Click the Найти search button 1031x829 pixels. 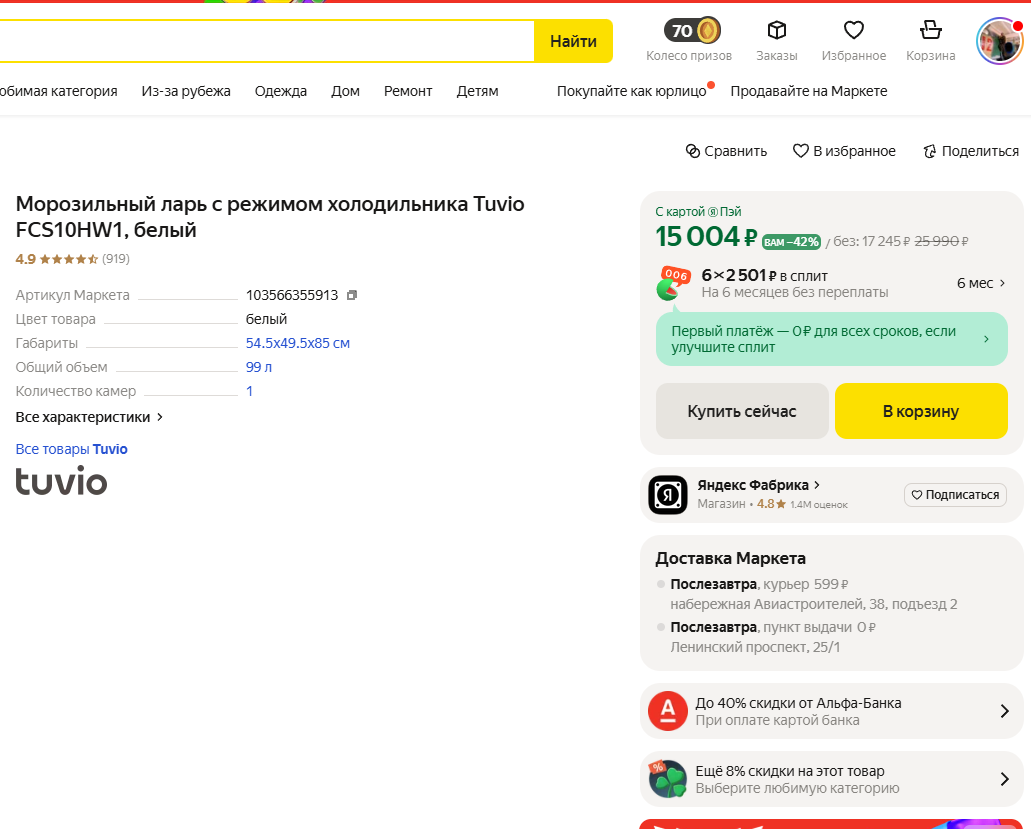click(573, 41)
